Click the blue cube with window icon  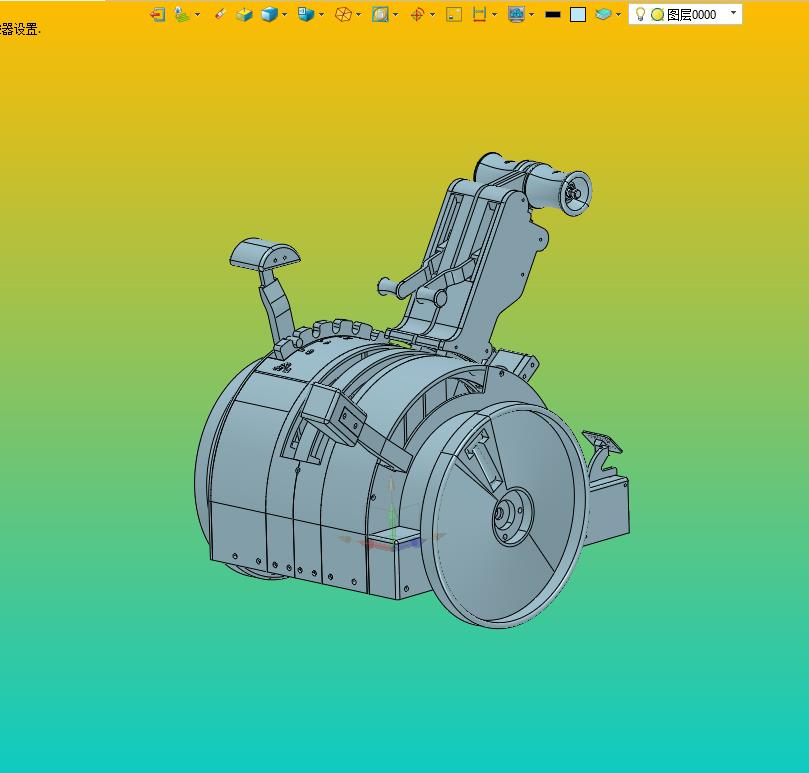tap(306, 14)
